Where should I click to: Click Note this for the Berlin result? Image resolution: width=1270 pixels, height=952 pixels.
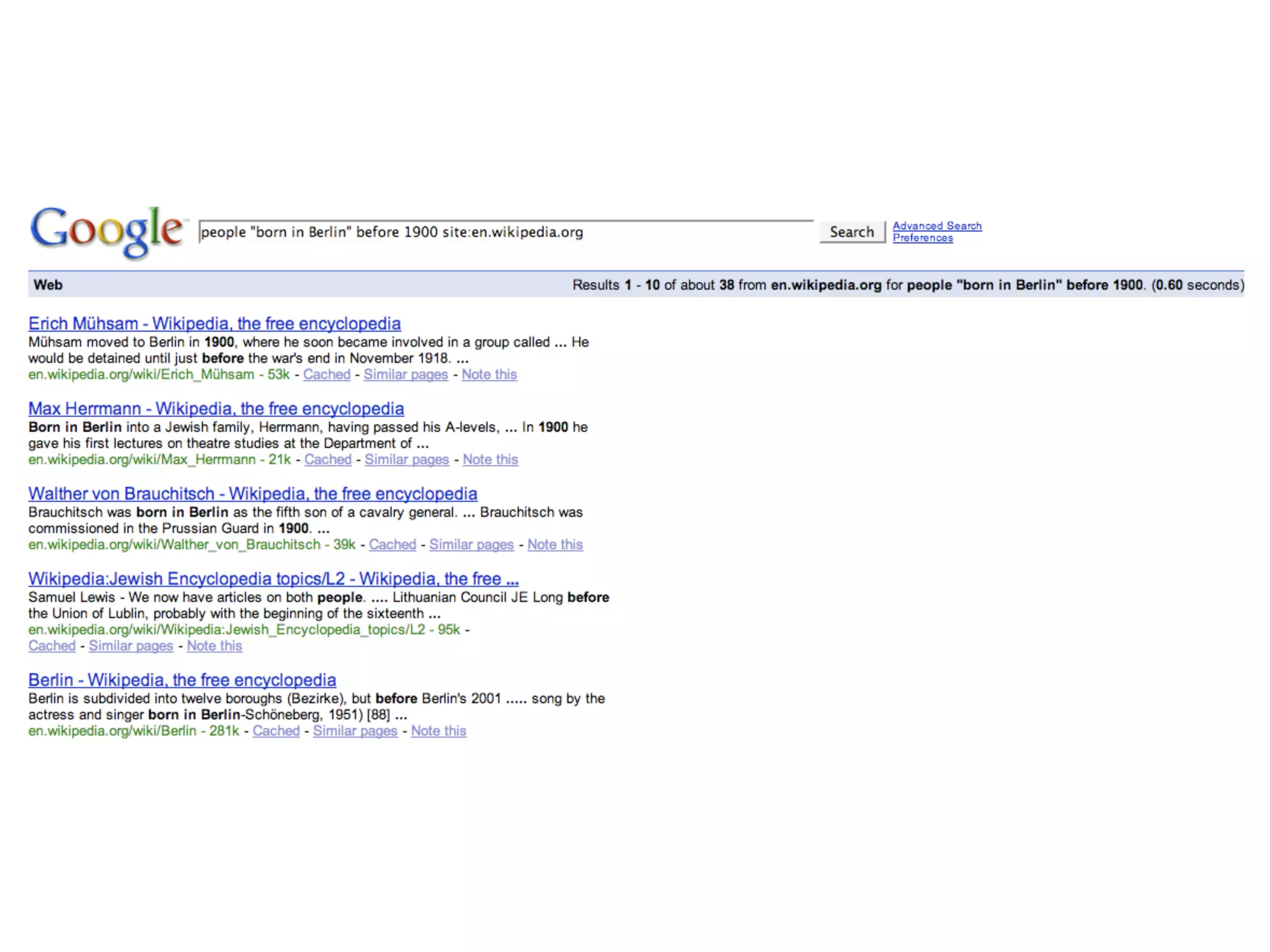(438, 731)
